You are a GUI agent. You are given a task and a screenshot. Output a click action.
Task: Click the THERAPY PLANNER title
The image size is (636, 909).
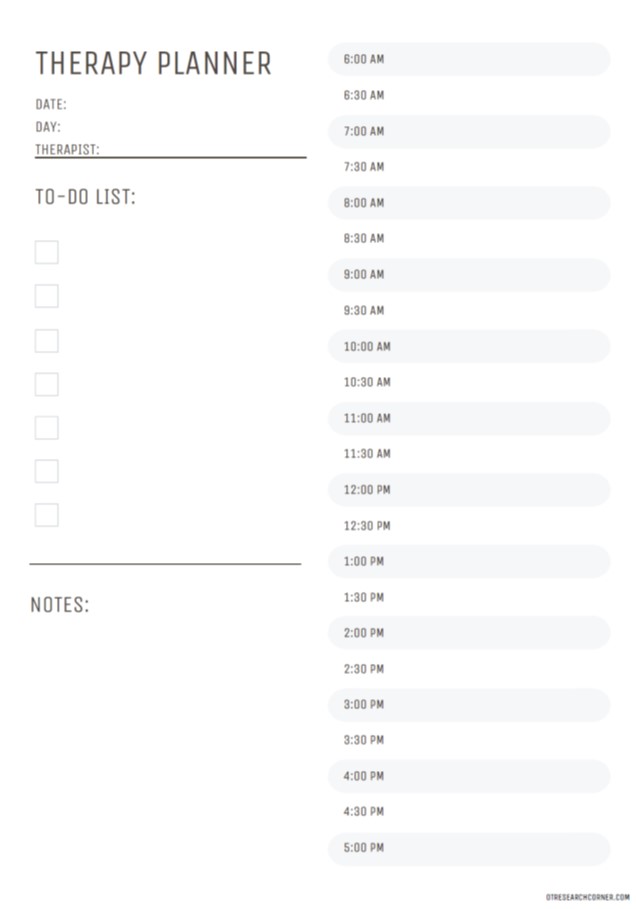pos(153,64)
